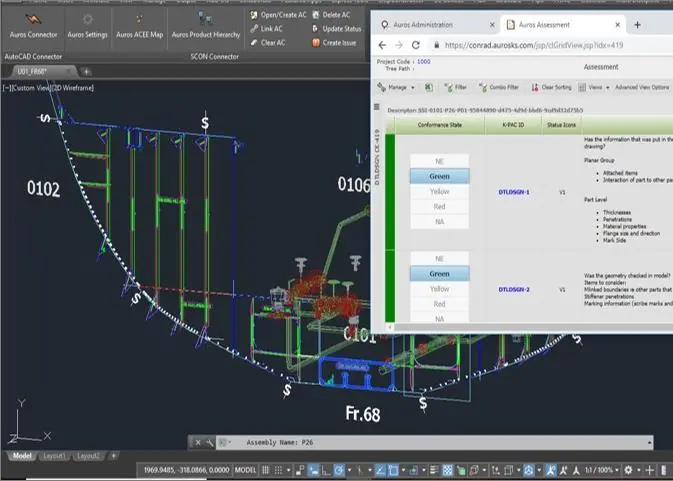Click the K-PAC ID column header
Image resolution: width=673 pixels, height=481 pixels.
click(513, 125)
